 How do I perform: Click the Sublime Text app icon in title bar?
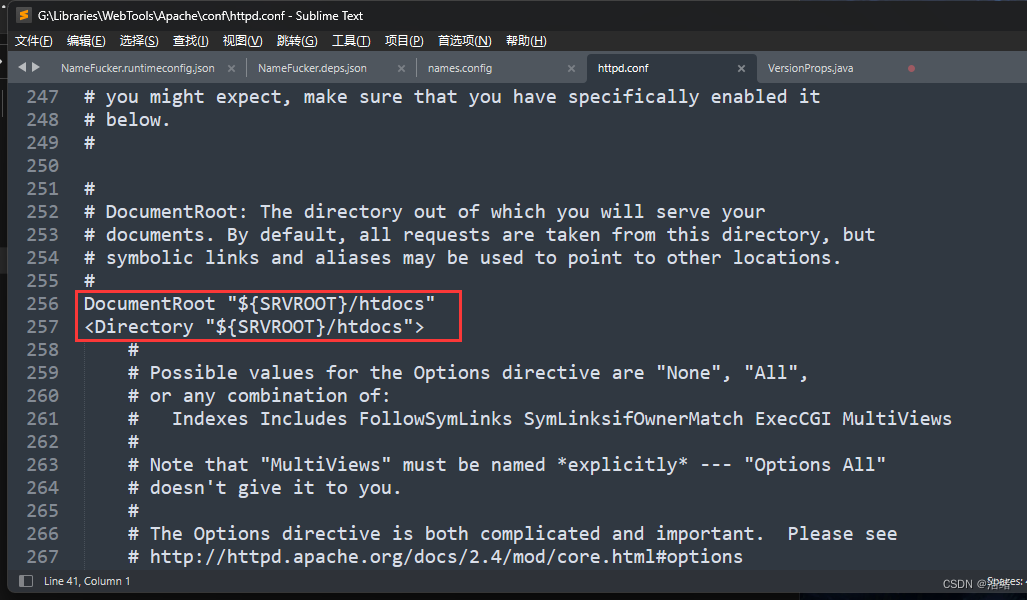[22, 15]
